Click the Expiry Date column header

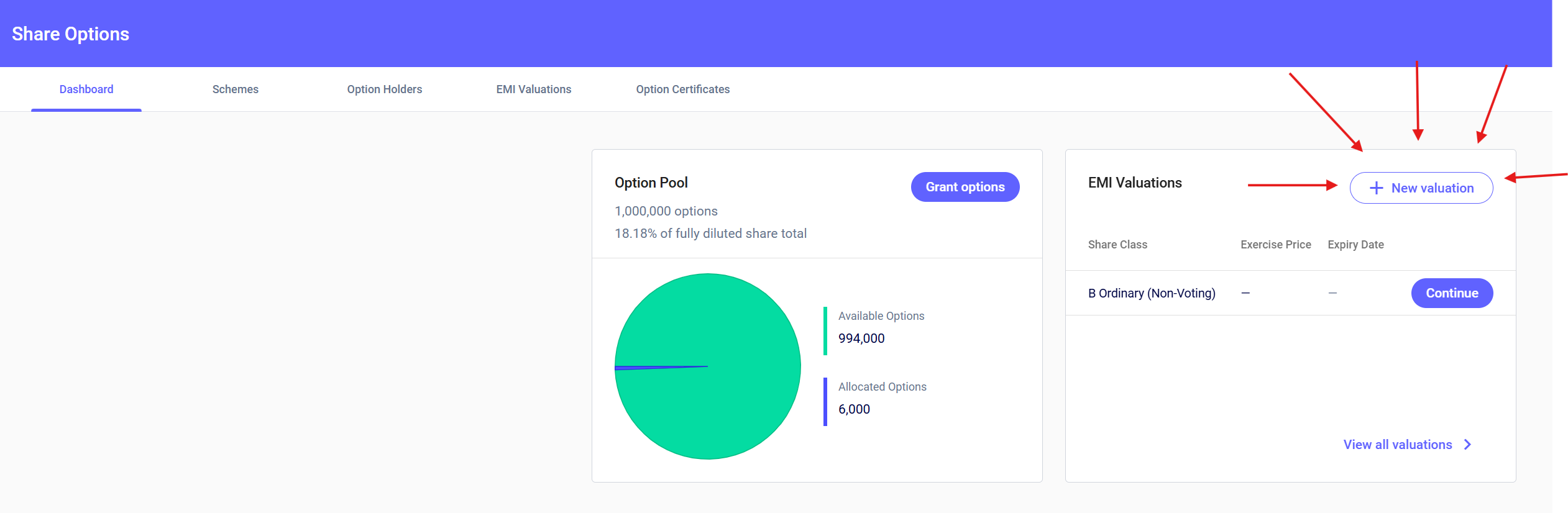[1355, 245]
